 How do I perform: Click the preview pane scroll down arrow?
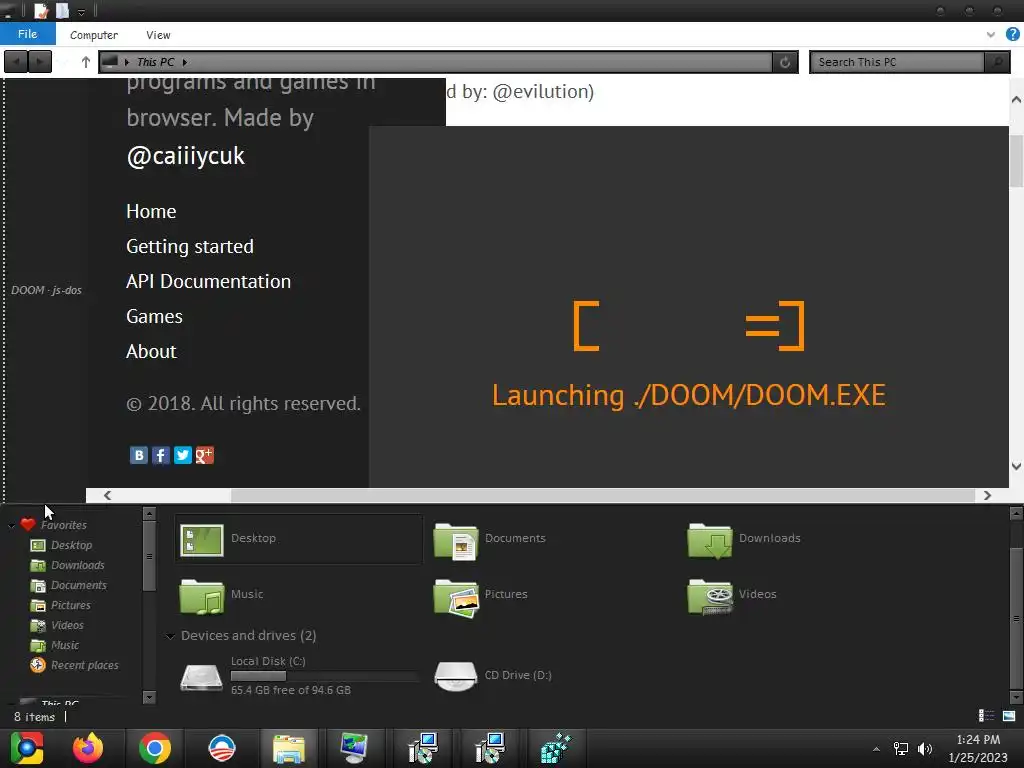coord(1016,466)
